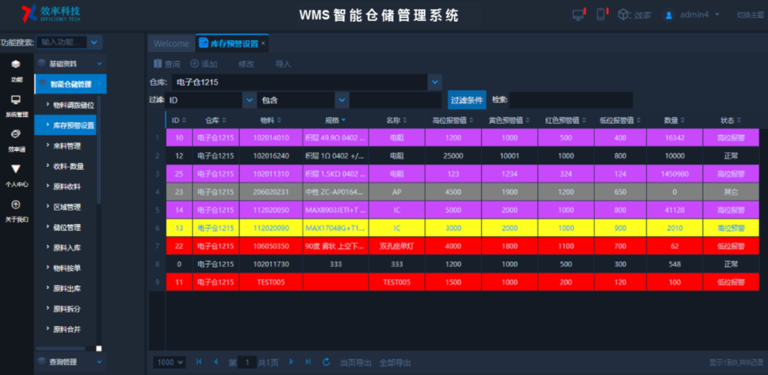
Task: Expand the 查询管理 menu section
Action: [x=71, y=362]
